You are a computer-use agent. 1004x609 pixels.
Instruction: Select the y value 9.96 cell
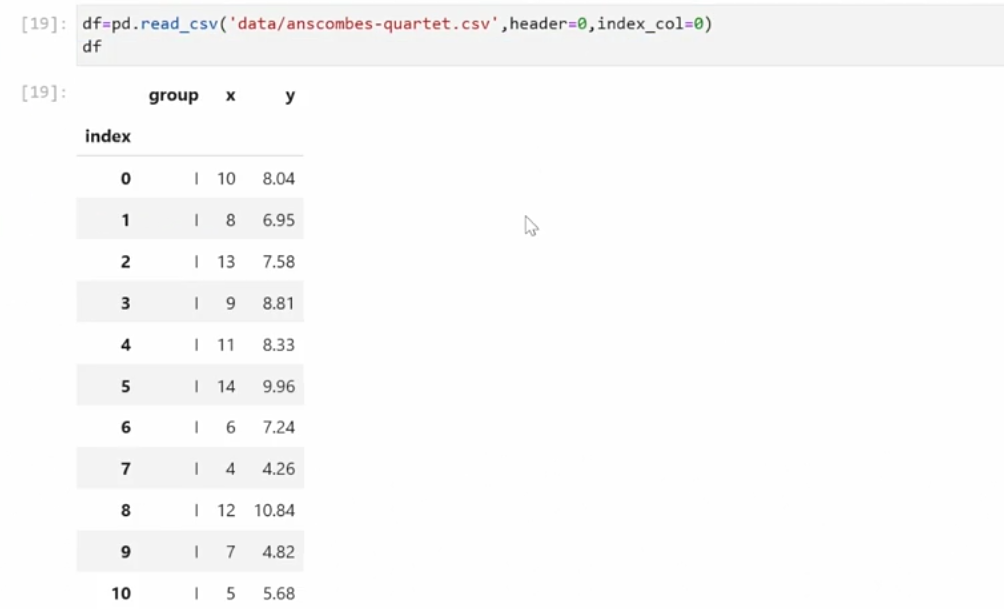tap(278, 386)
